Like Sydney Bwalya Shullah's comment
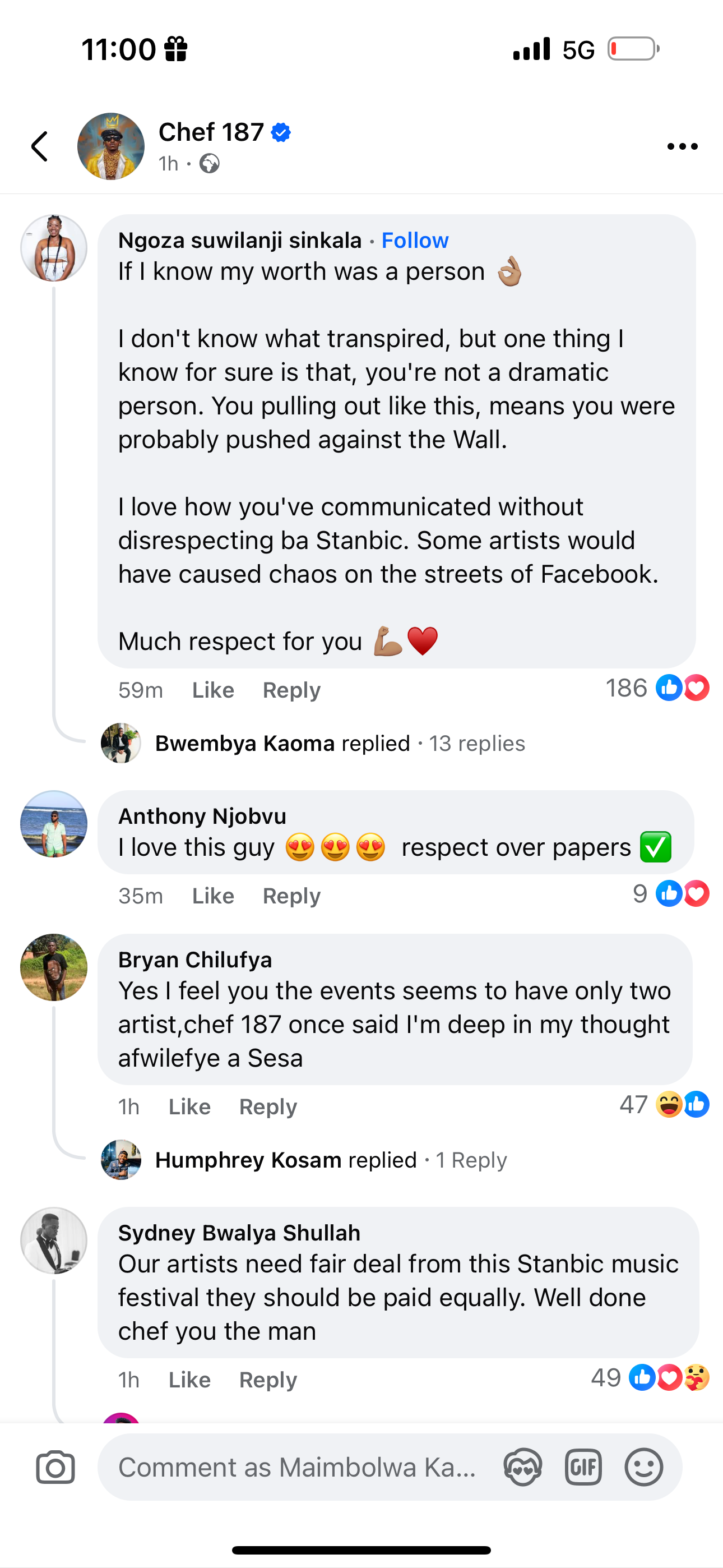The image size is (723, 1568). 189,1380
